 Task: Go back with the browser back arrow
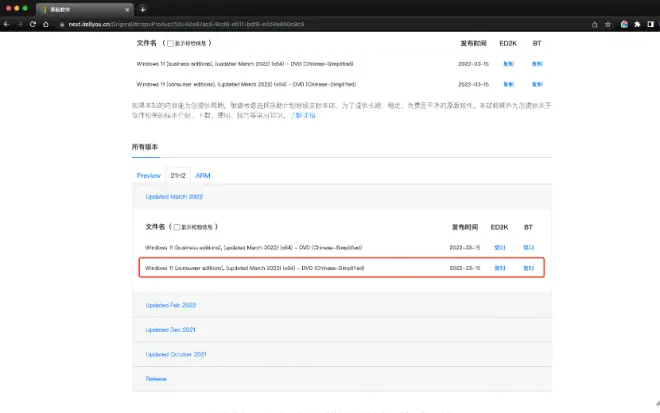[x=6, y=24]
